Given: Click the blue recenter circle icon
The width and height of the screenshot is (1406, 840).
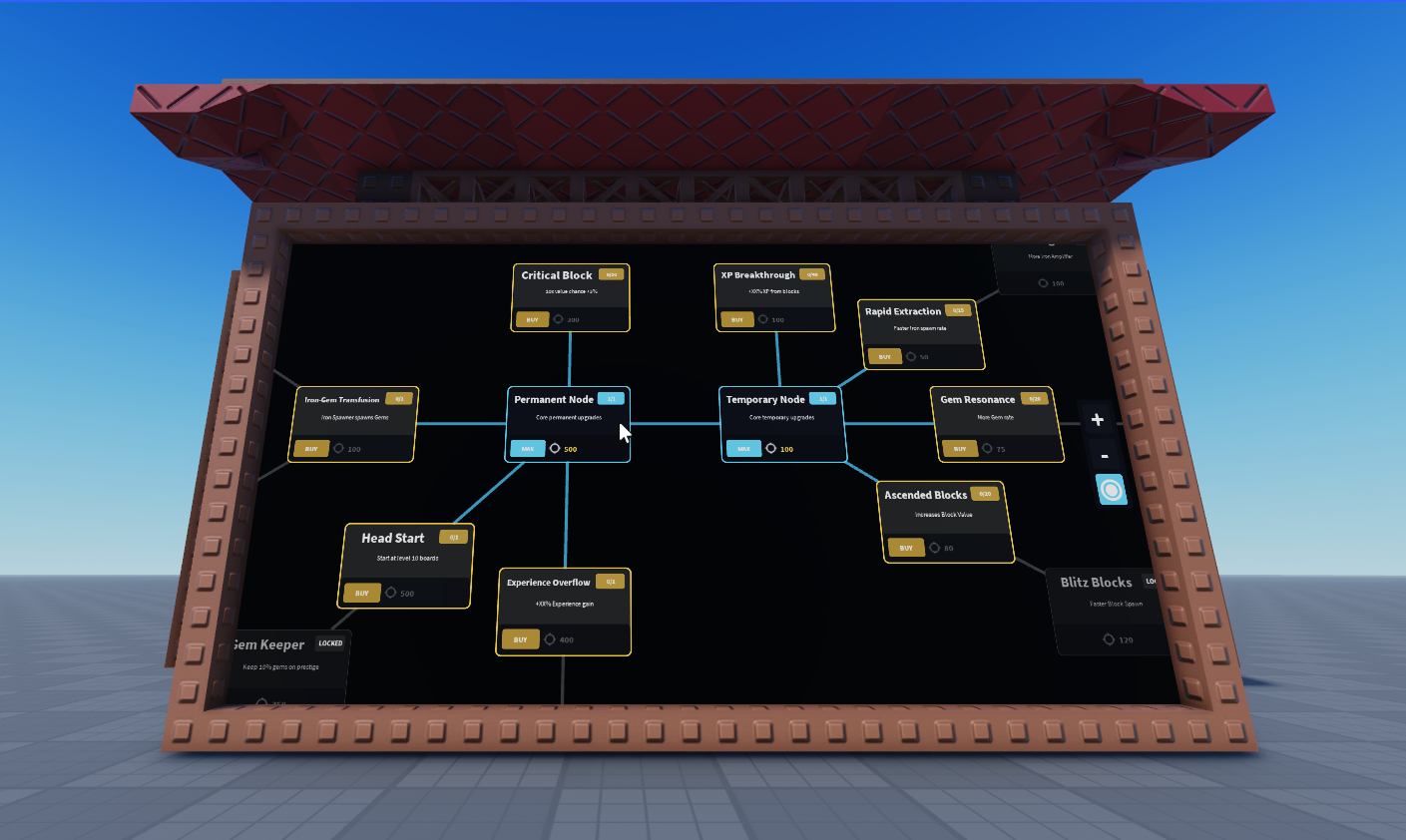Looking at the screenshot, I should (x=1111, y=489).
